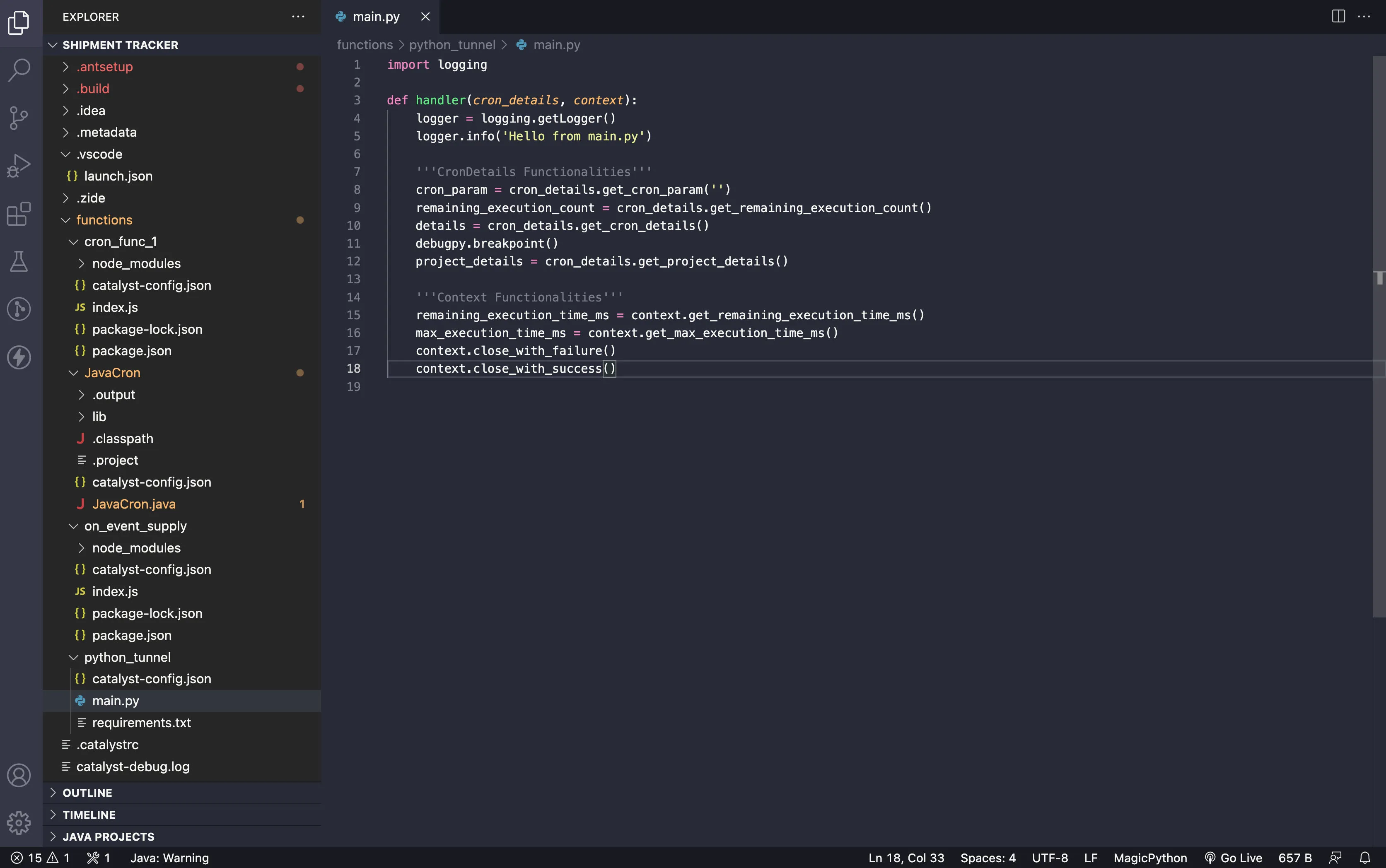Open index.js under cron_func_1
Viewport: 1386px width, 868px height.
tap(181, 307)
